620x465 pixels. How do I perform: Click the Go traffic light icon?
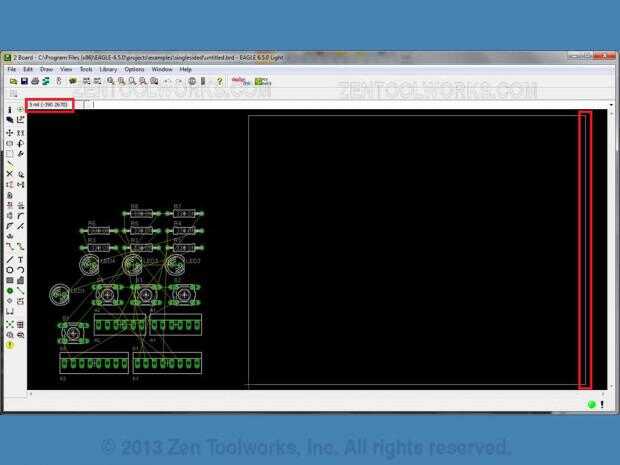pyautogui.click(x=203, y=81)
